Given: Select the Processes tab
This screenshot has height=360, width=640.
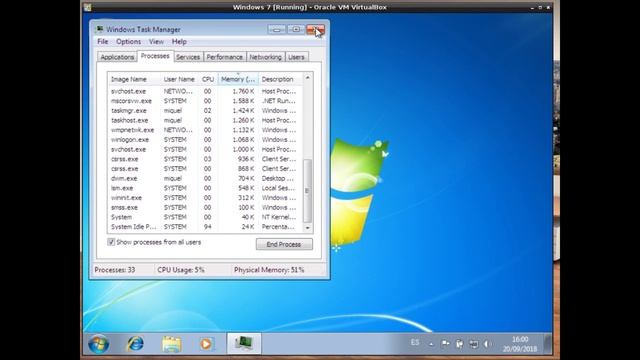Looking at the screenshot, I should tap(155, 56).
